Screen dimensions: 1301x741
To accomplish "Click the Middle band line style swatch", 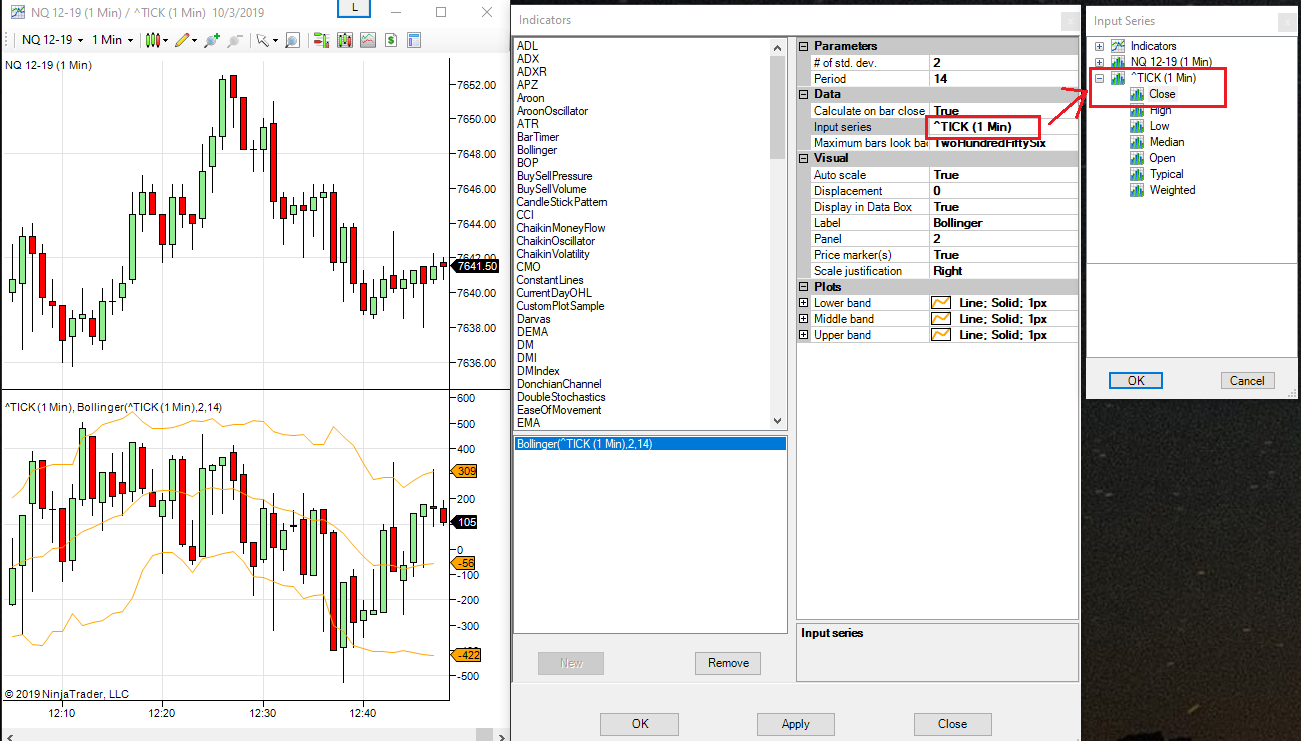I will click(941, 319).
